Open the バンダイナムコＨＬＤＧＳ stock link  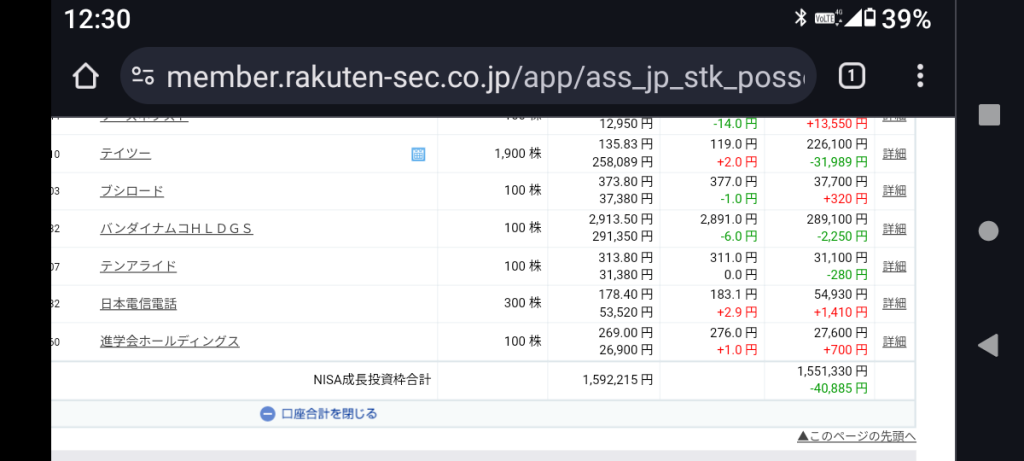pyautogui.click(x=176, y=229)
